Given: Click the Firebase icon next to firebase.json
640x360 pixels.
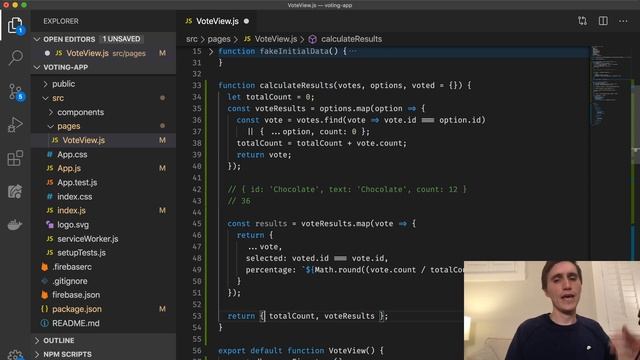Looking at the screenshot, I should [x=45, y=295].
